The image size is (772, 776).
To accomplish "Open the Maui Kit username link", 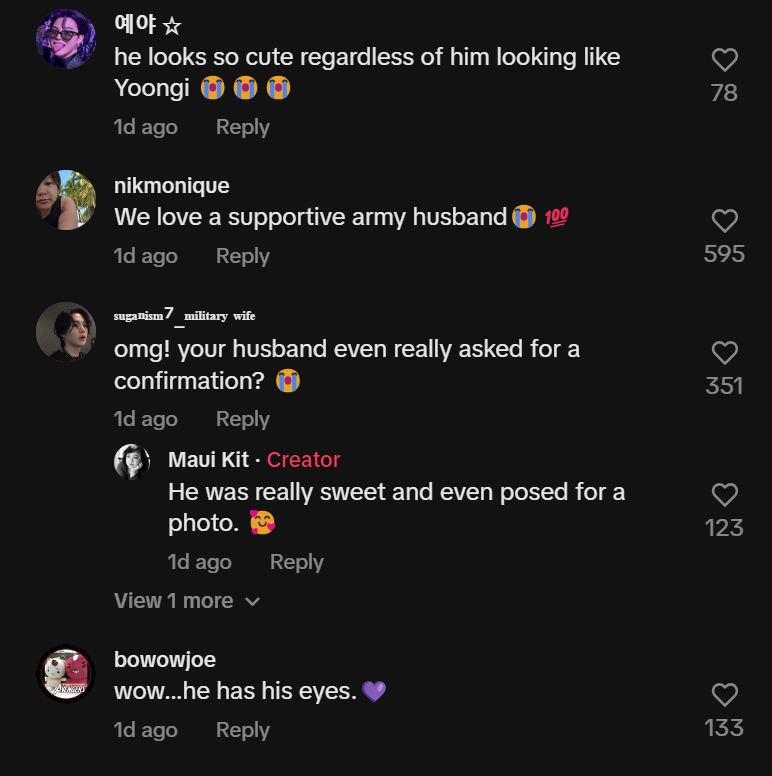I will pos(208,460).
